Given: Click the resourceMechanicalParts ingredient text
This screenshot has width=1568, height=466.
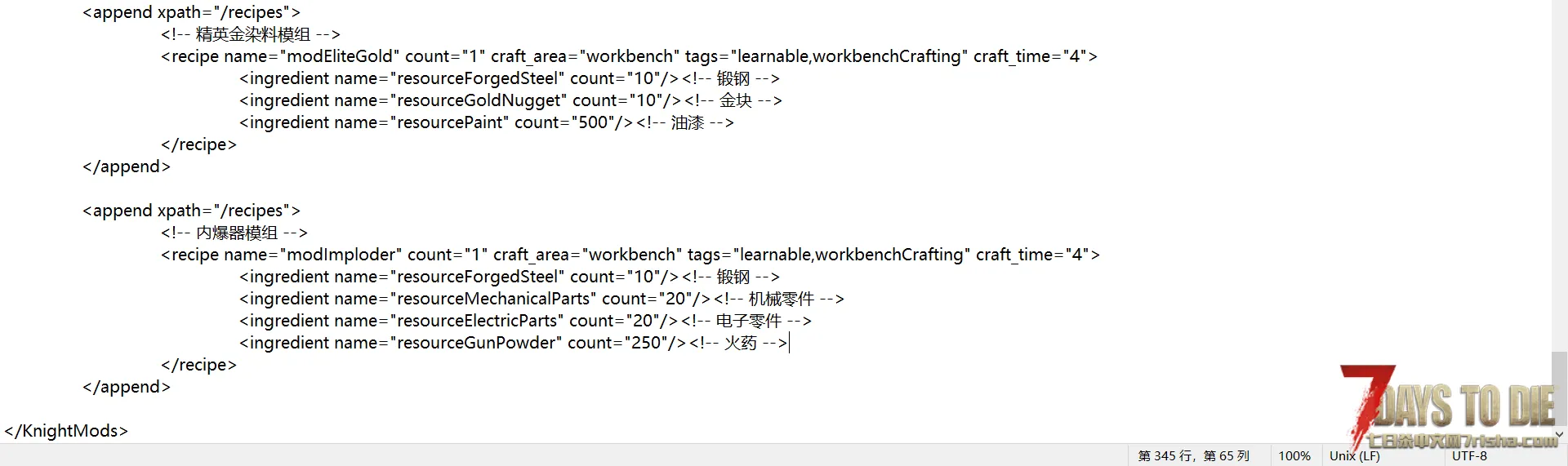Looking at the screenshot, I should point(495,299).
